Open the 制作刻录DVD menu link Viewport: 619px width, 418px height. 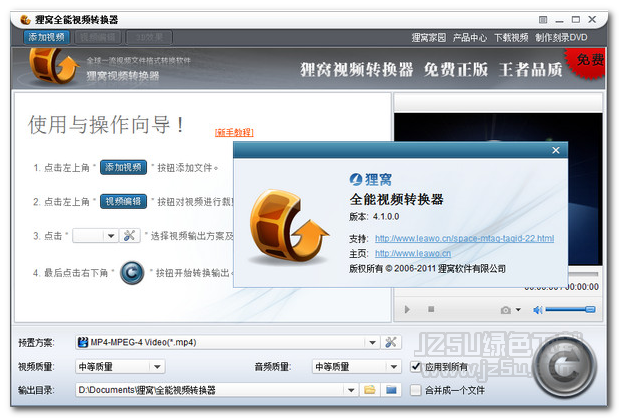tap(561, 37)
